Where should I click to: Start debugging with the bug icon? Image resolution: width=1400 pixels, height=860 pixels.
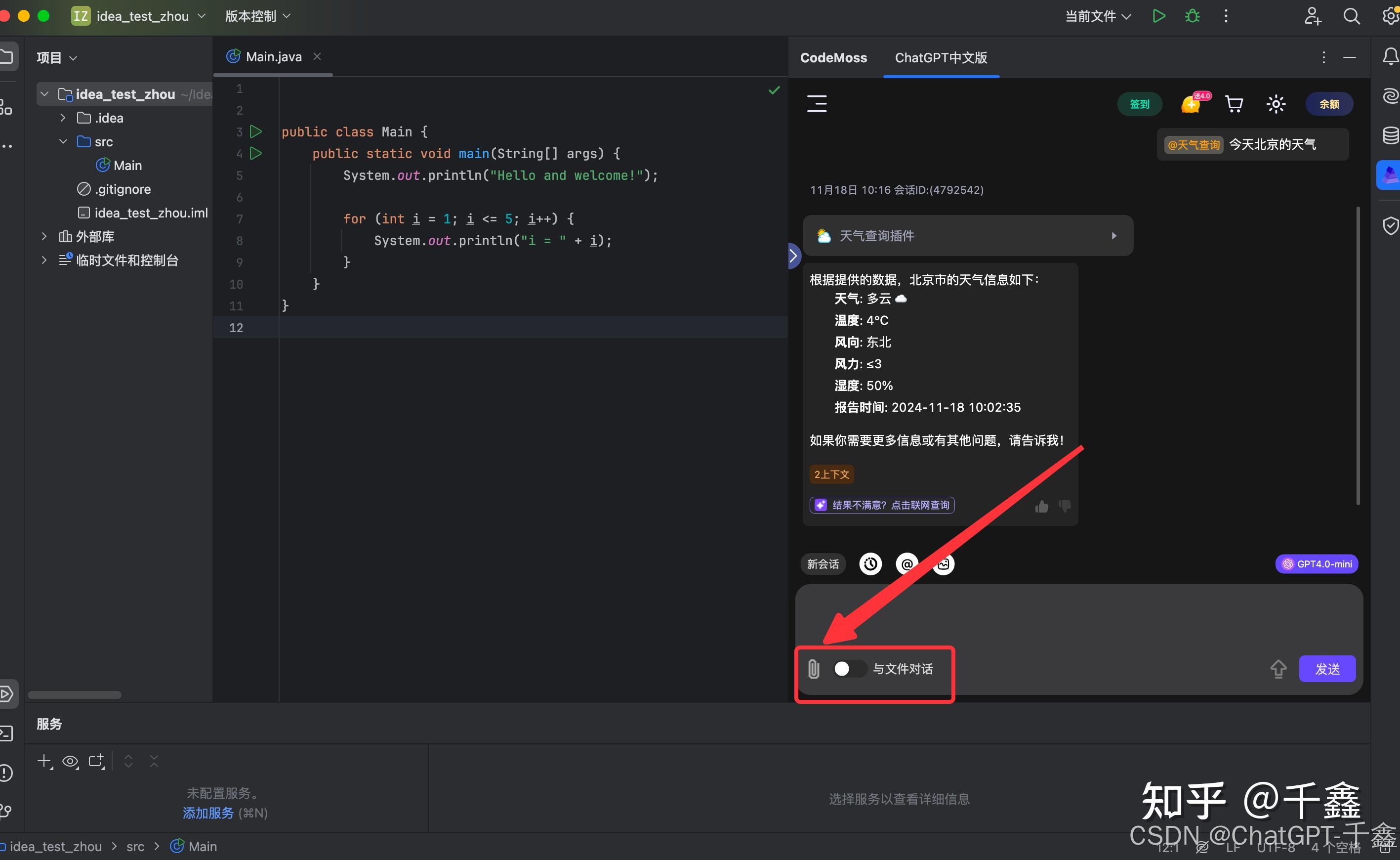click(x=1192, y=16)
